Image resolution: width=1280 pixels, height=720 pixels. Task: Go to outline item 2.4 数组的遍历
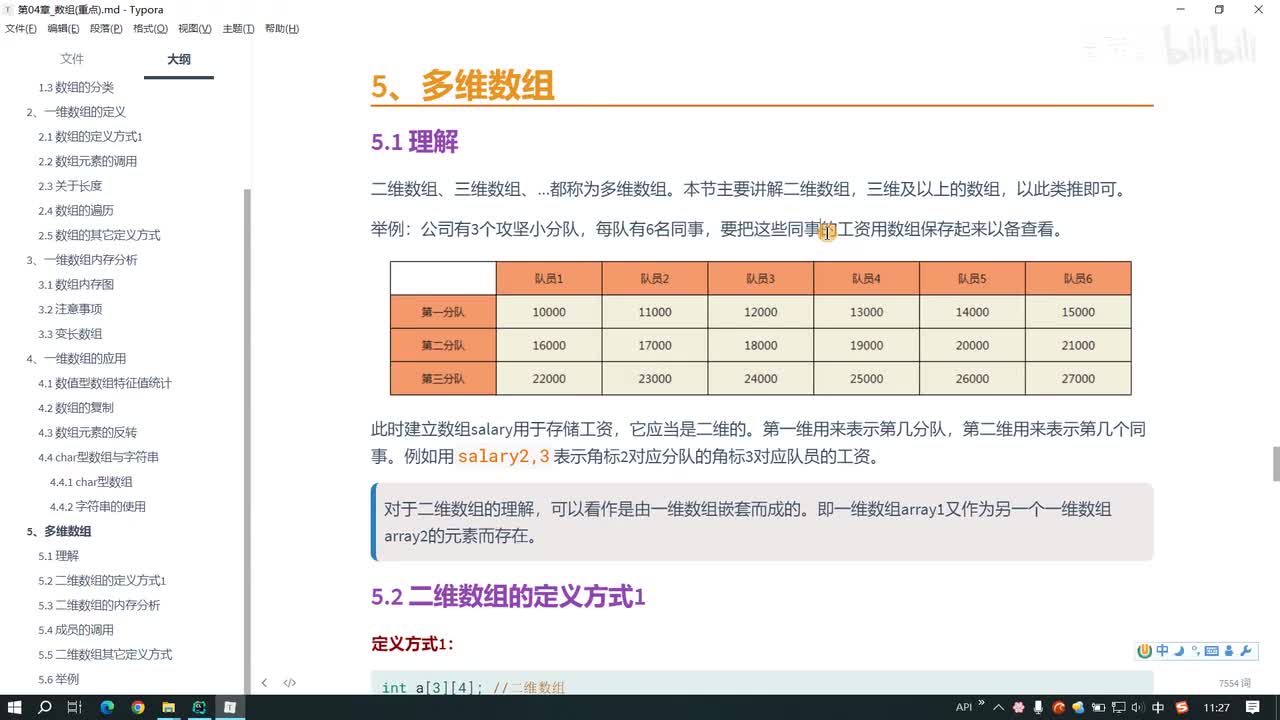[76, 210]
